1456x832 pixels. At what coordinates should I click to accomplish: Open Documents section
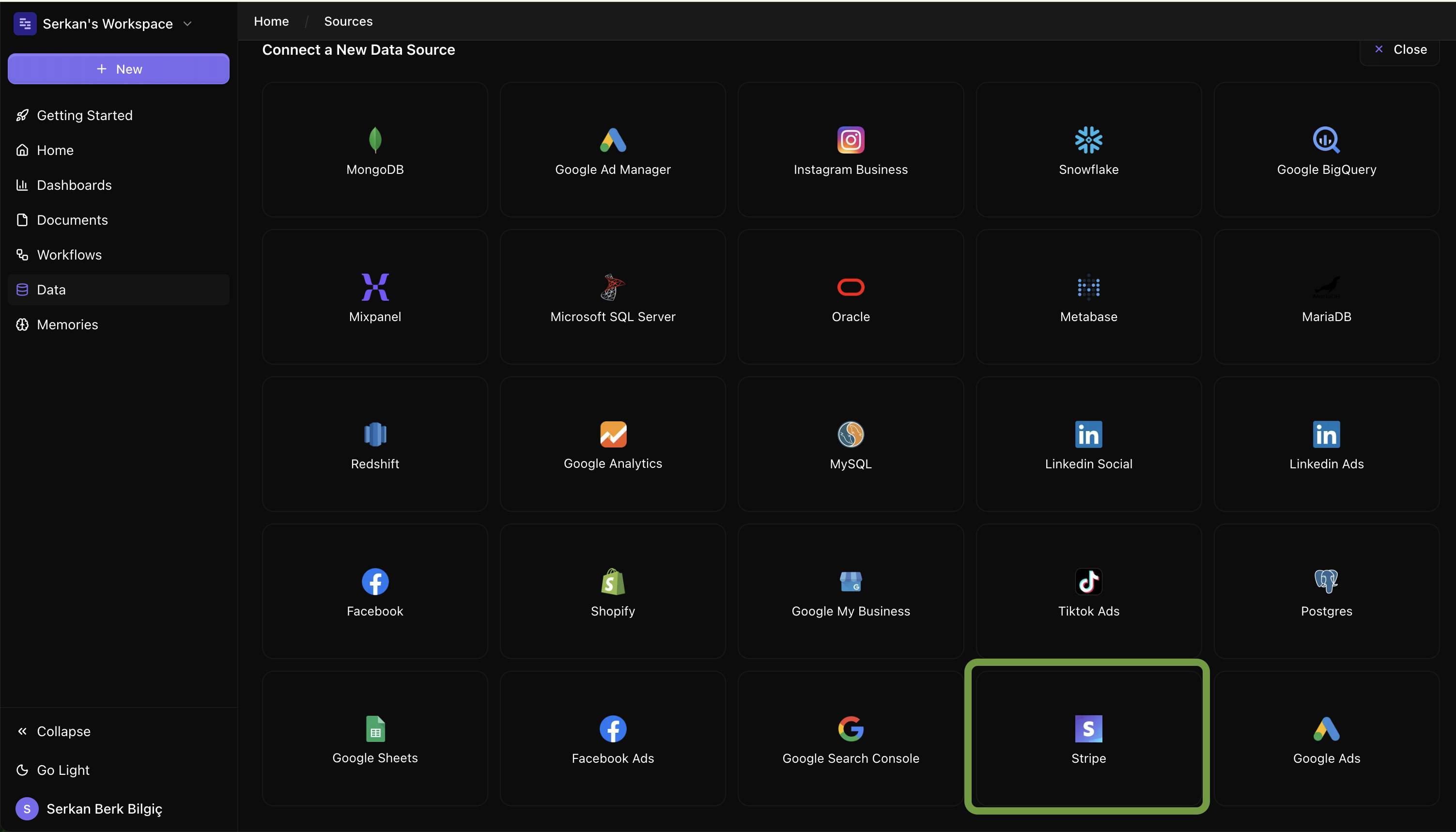pyautogui.click(x=118, y=219)
